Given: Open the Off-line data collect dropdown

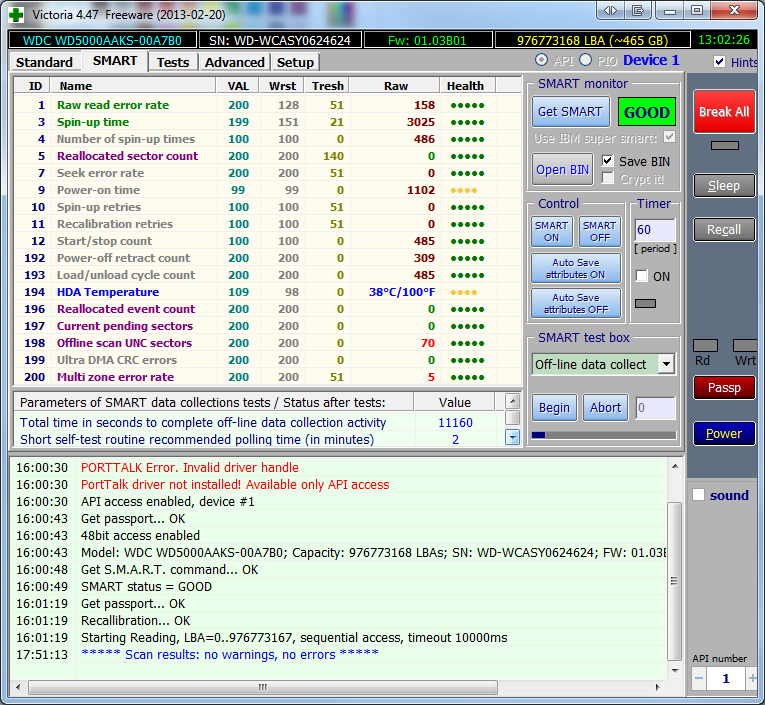Looking at the screenshot, I should point(666,364).
